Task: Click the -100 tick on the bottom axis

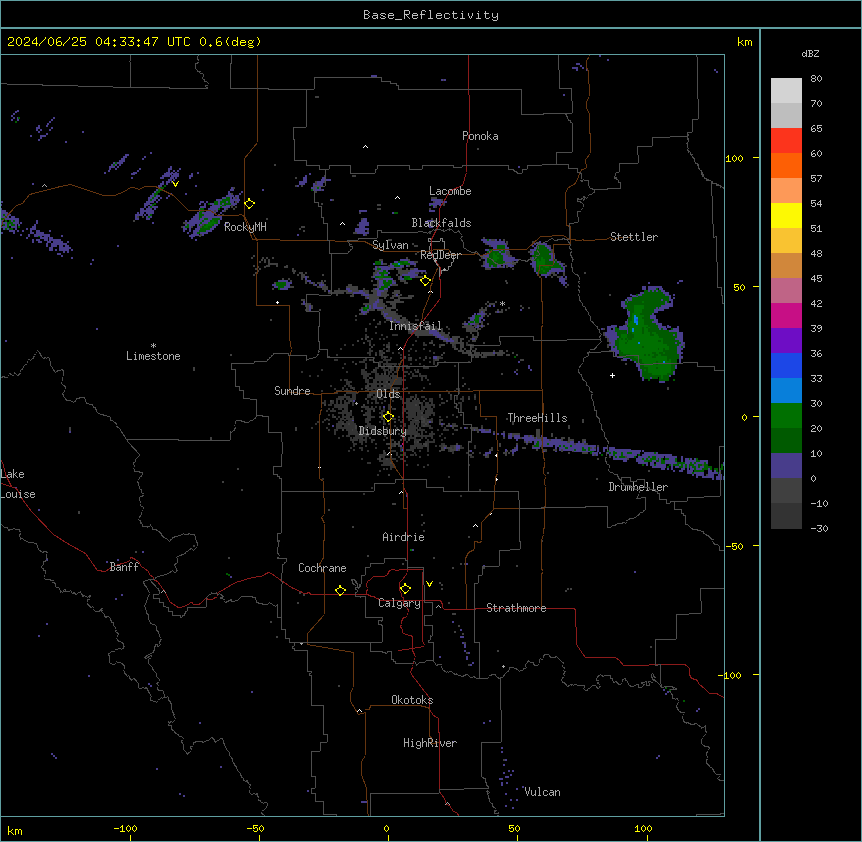Action: tap(125, 828)
